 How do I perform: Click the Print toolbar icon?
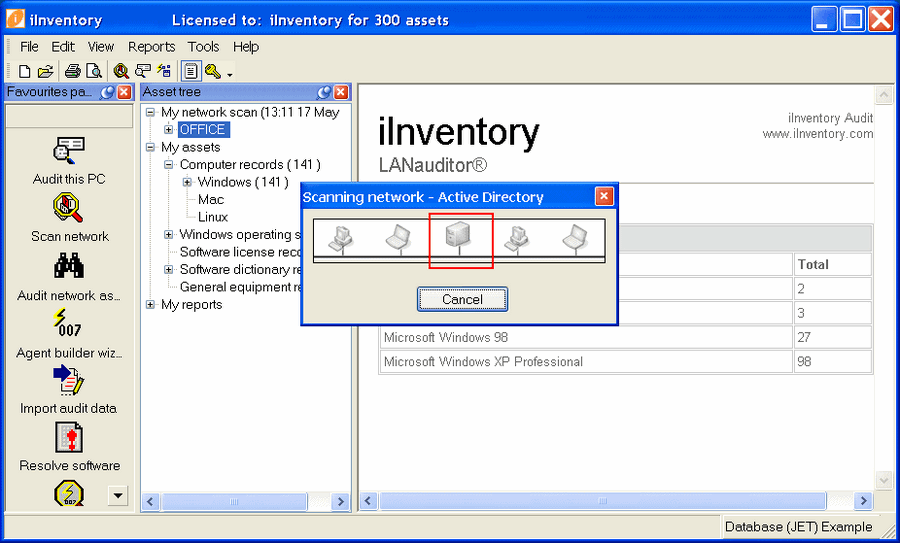(x=72, y=71)
